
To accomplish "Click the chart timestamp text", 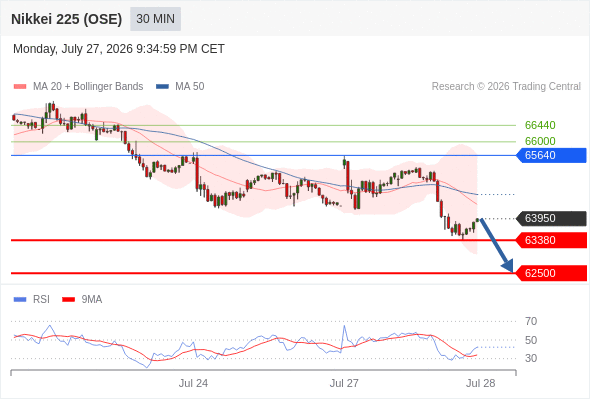I will [x=119, y=49].
